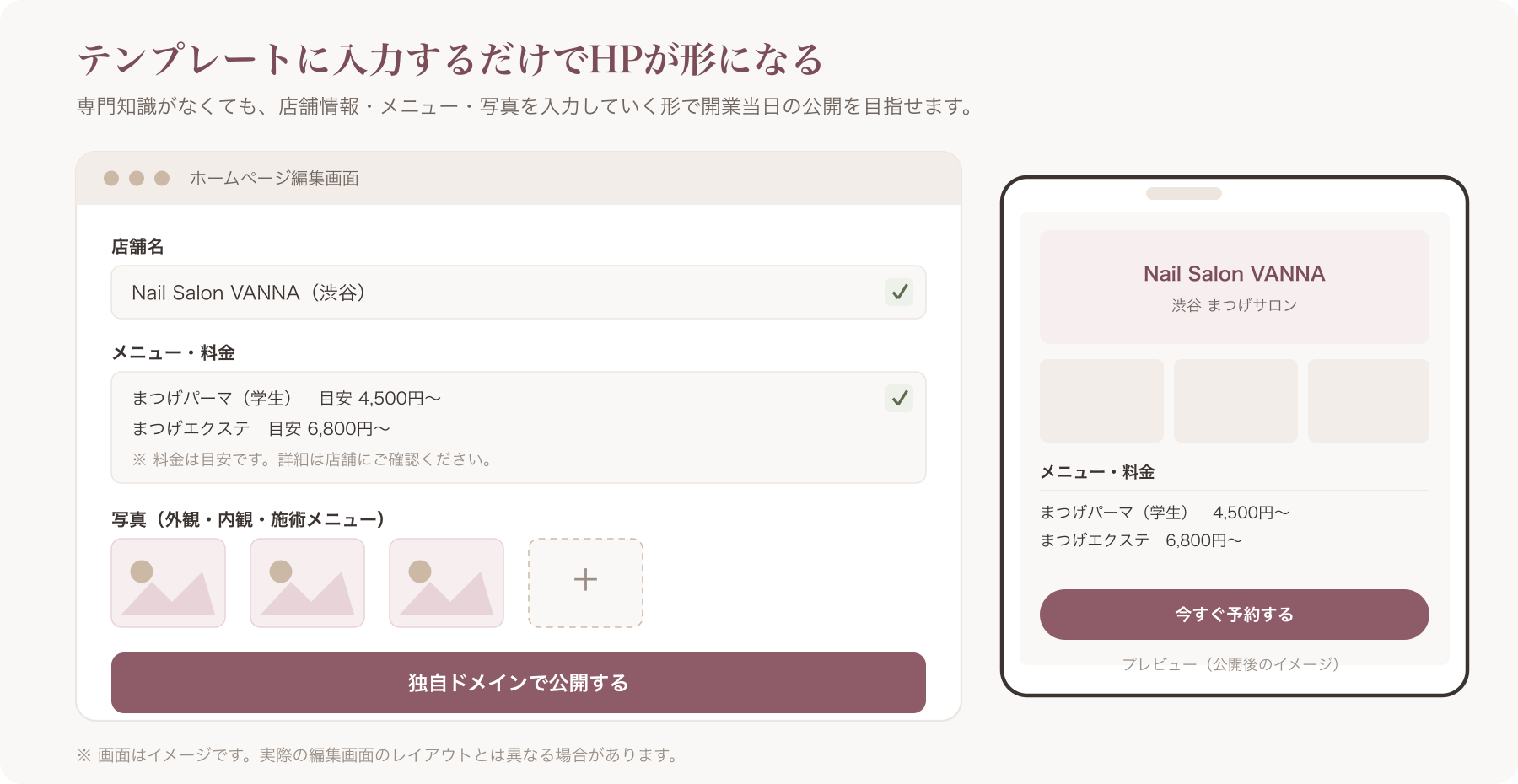Click the phone speaker notch bar
Viewport: 1518px width, 784px height.
(x=1184, y=193)
